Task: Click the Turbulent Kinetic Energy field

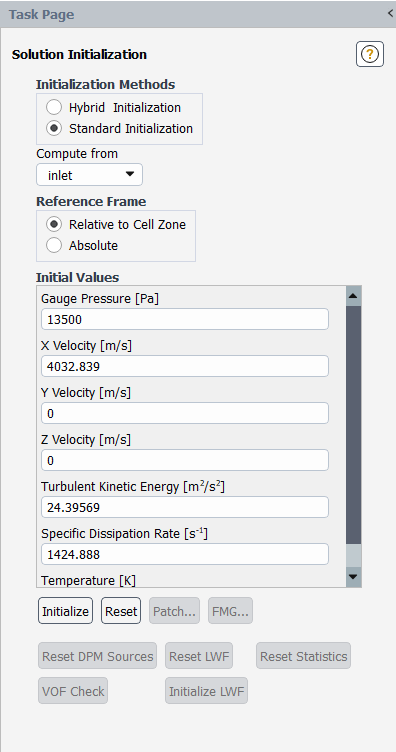Action: point(185,507)
